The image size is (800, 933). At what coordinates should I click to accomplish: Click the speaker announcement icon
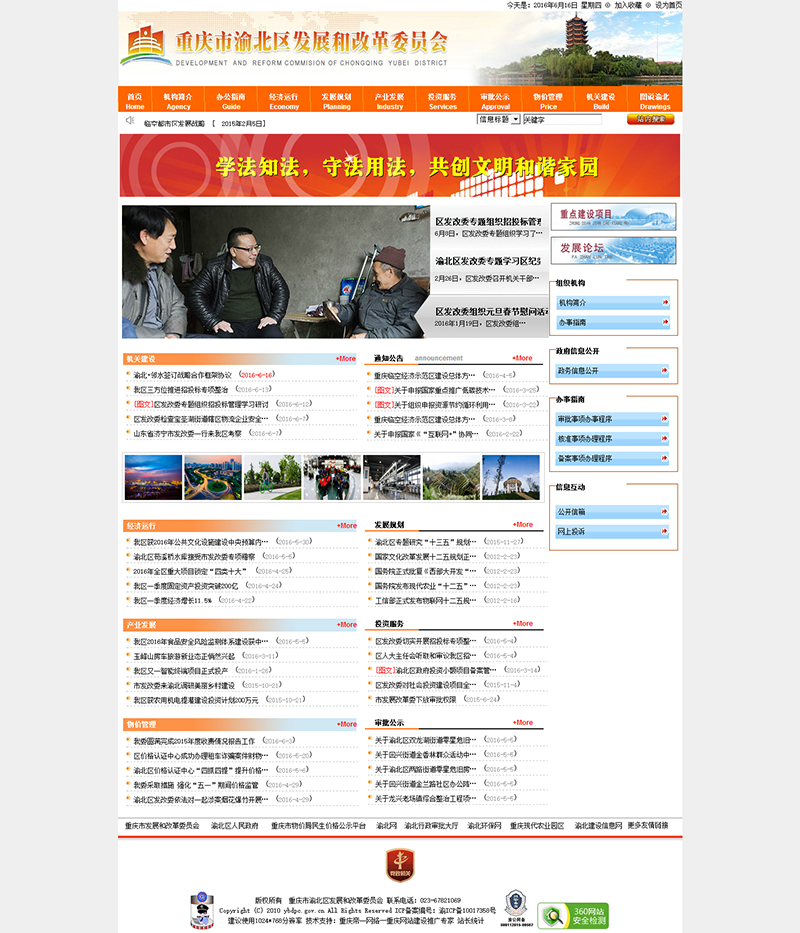tap(130, 120)
